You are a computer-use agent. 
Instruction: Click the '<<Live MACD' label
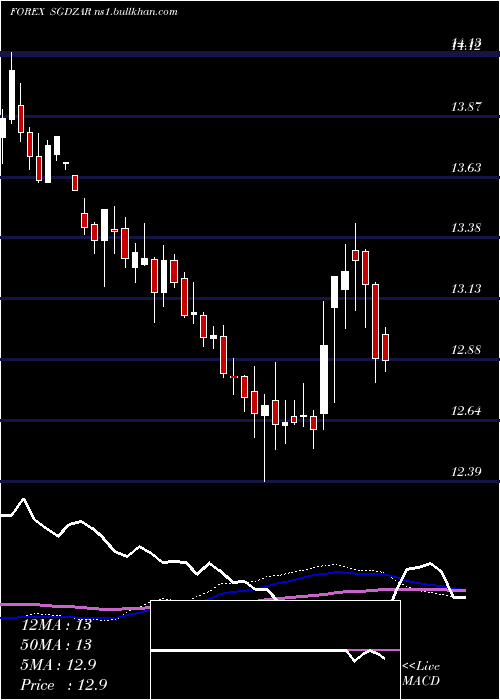pyautogui.click(x=421, y=674)
